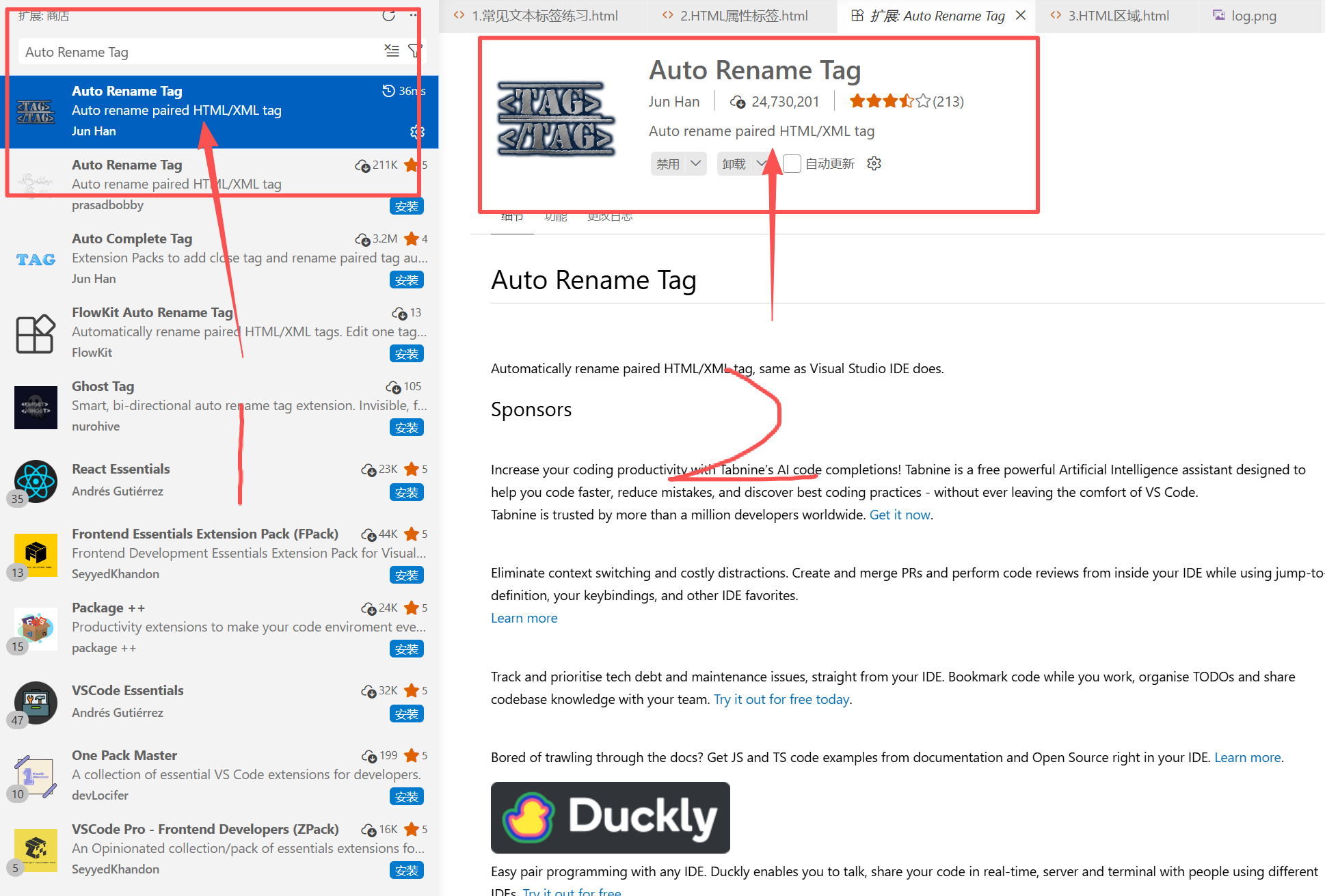Open React Essentials extension pack icon
The width and height of the screenshot is (1325, 896).
pos(36,480)
